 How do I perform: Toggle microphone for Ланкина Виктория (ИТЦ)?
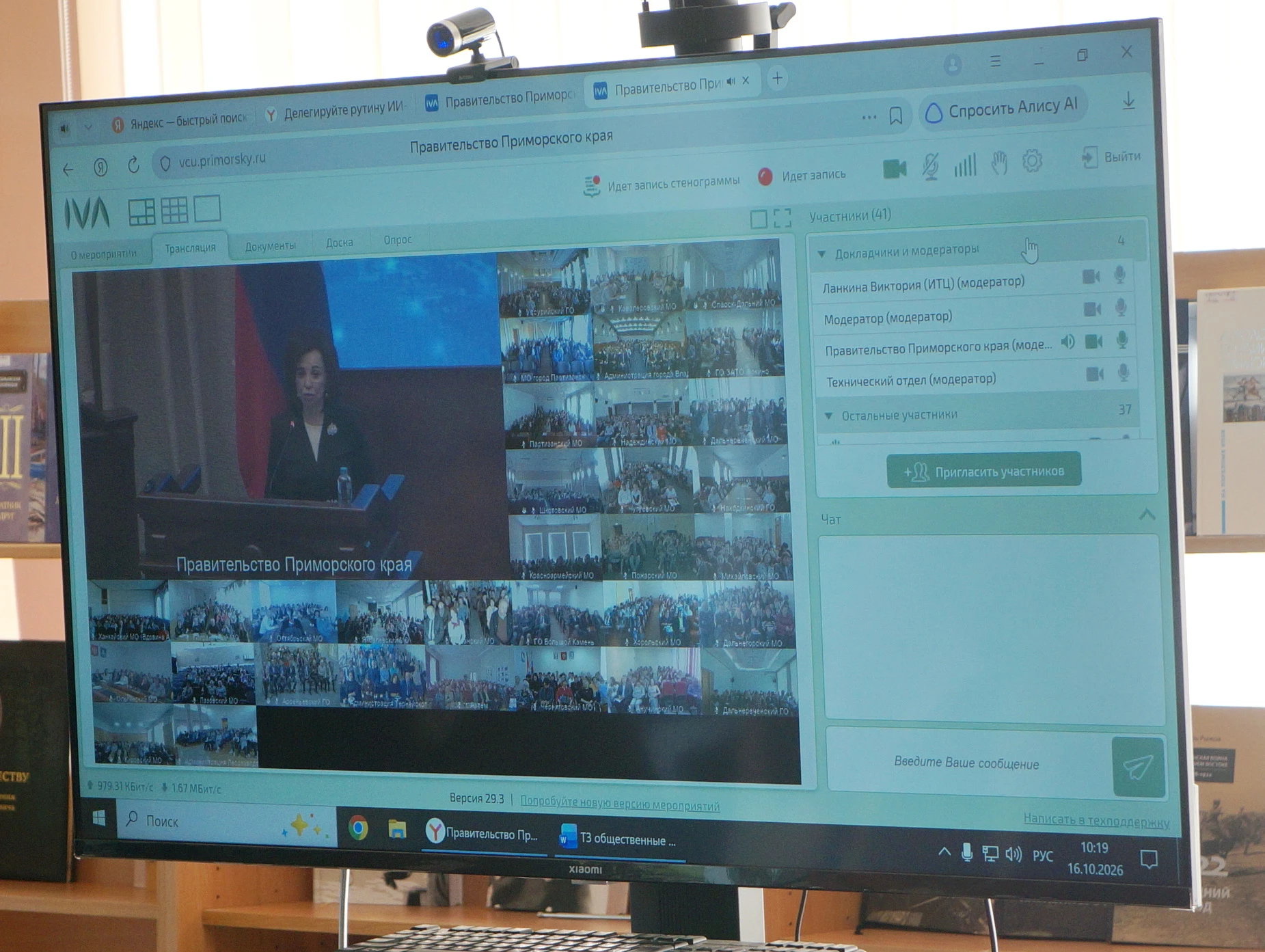(1119, 275)
